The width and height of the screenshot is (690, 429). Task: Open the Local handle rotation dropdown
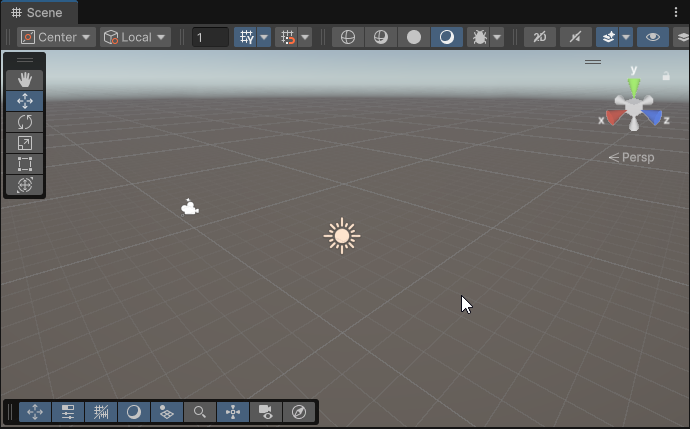pos(136,37)
